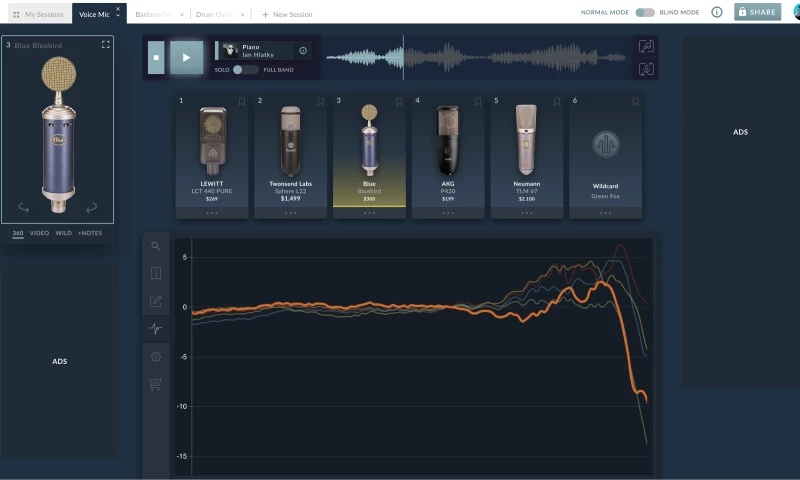Expand options dots under Neumann card

point(527,213)
